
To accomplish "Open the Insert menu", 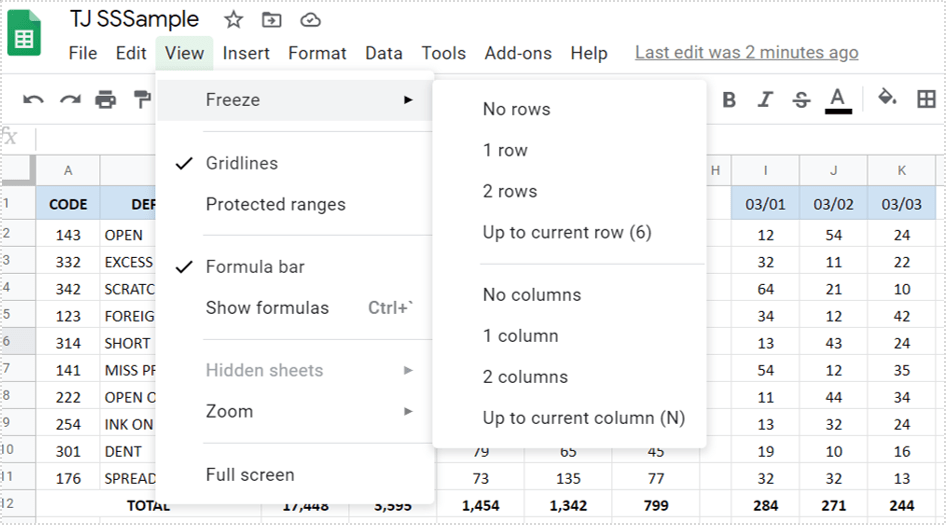I will [x=246, y=53].
